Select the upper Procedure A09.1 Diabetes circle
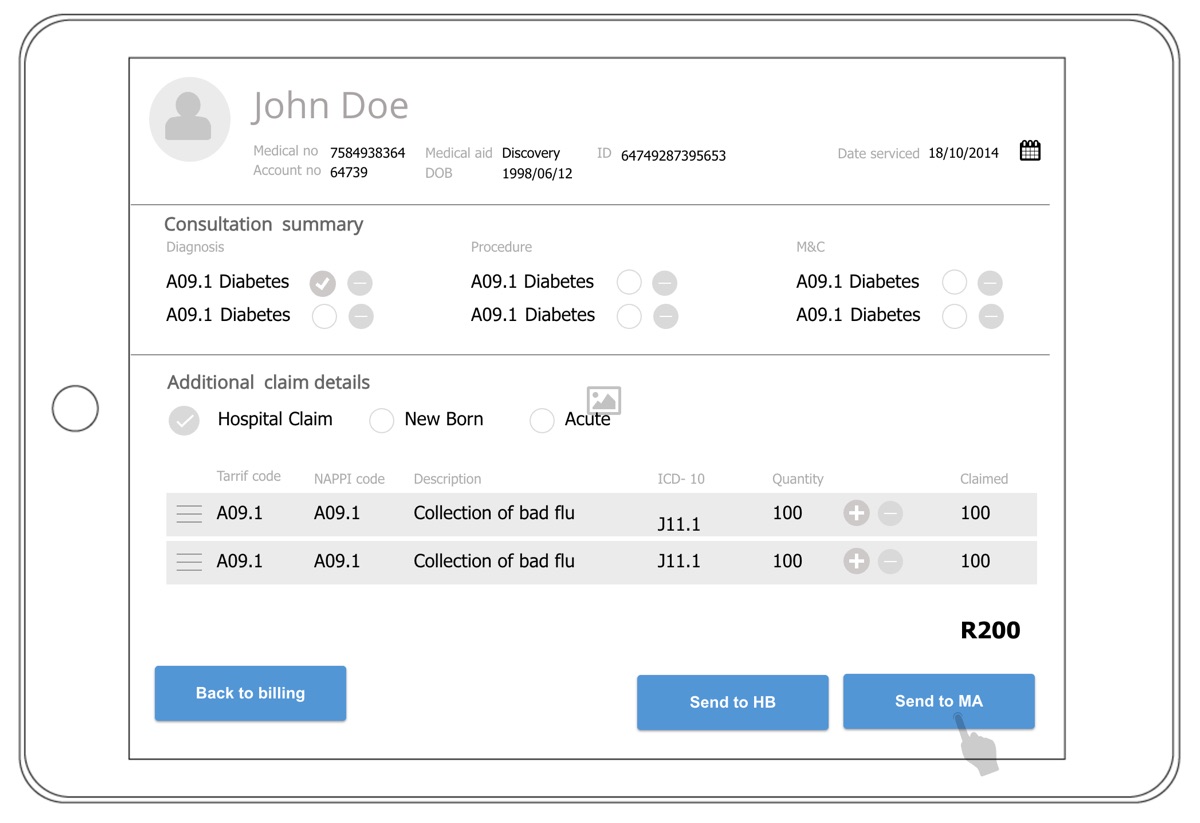 [629, 283]
